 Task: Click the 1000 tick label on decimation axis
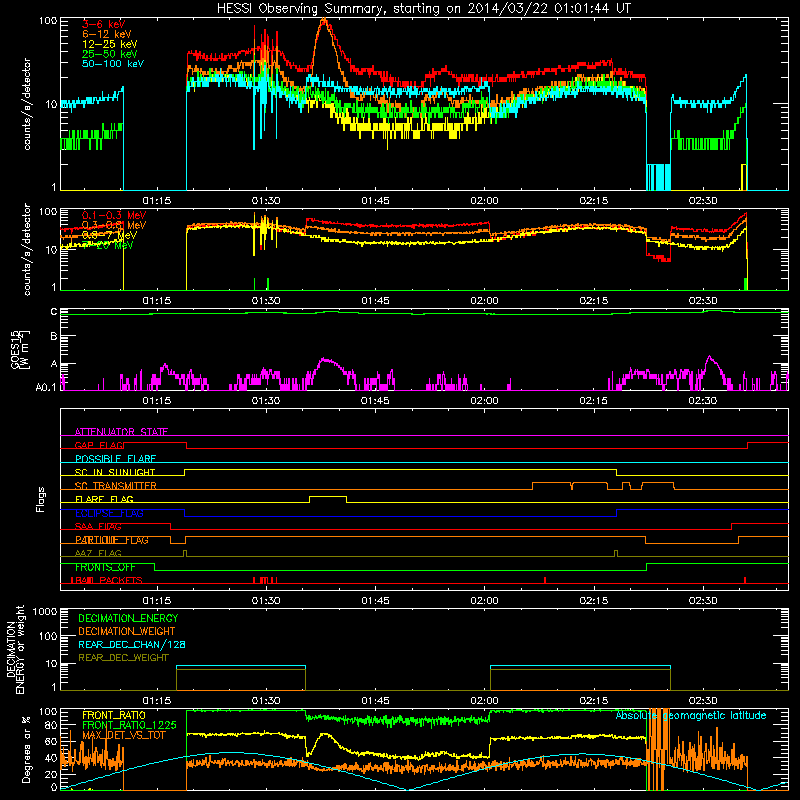coord(45,612)
